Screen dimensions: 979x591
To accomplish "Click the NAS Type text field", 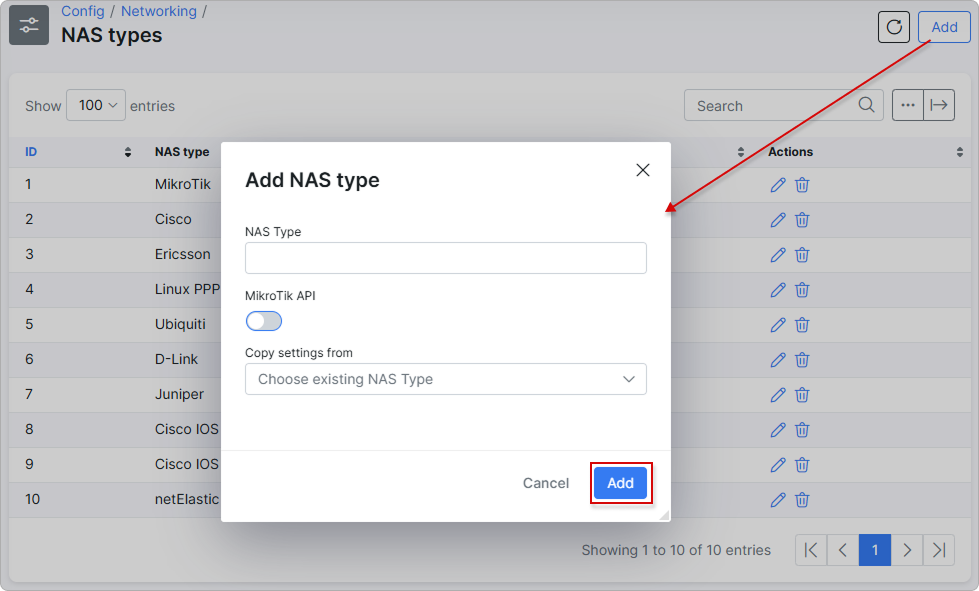I will click(x=446, y=258).
